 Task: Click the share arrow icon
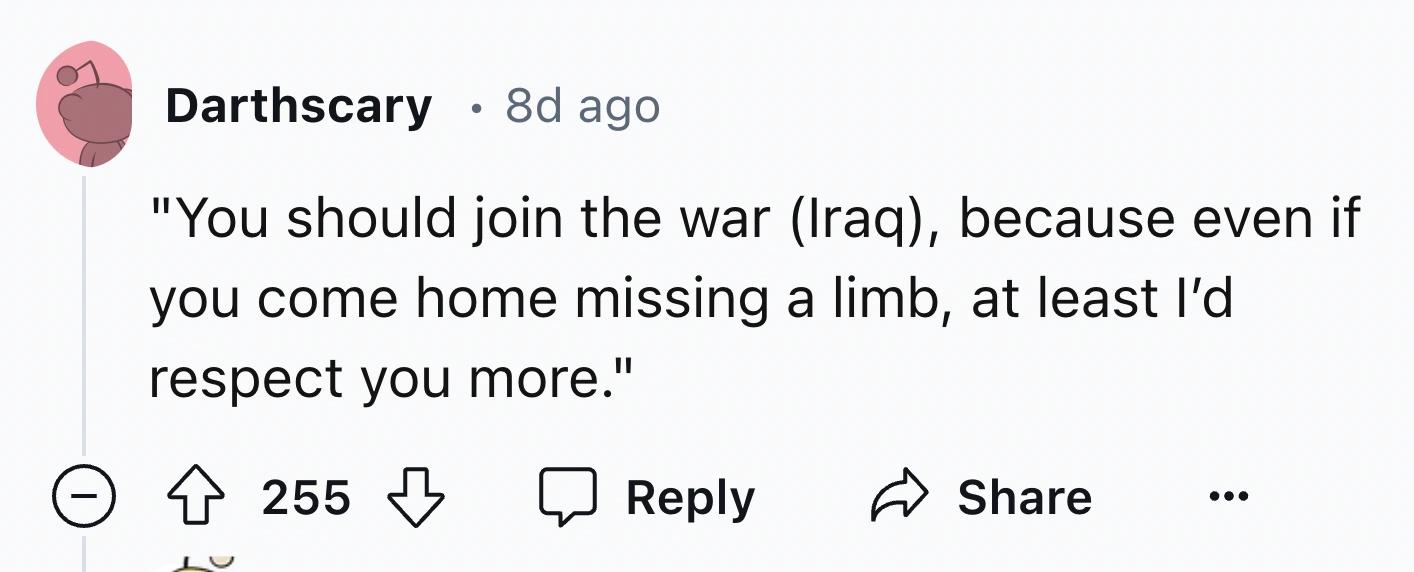[x=902, y=497]
